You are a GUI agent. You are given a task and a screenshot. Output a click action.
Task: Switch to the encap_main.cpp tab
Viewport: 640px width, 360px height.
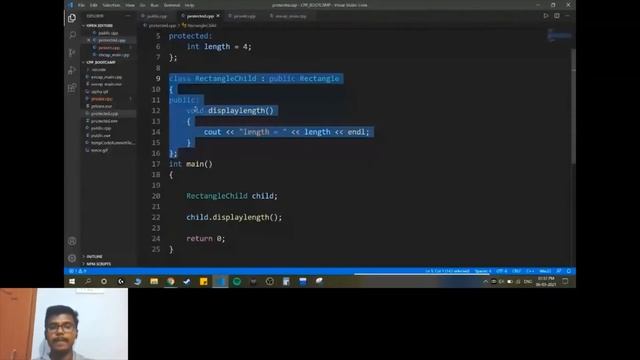(291, 16)
